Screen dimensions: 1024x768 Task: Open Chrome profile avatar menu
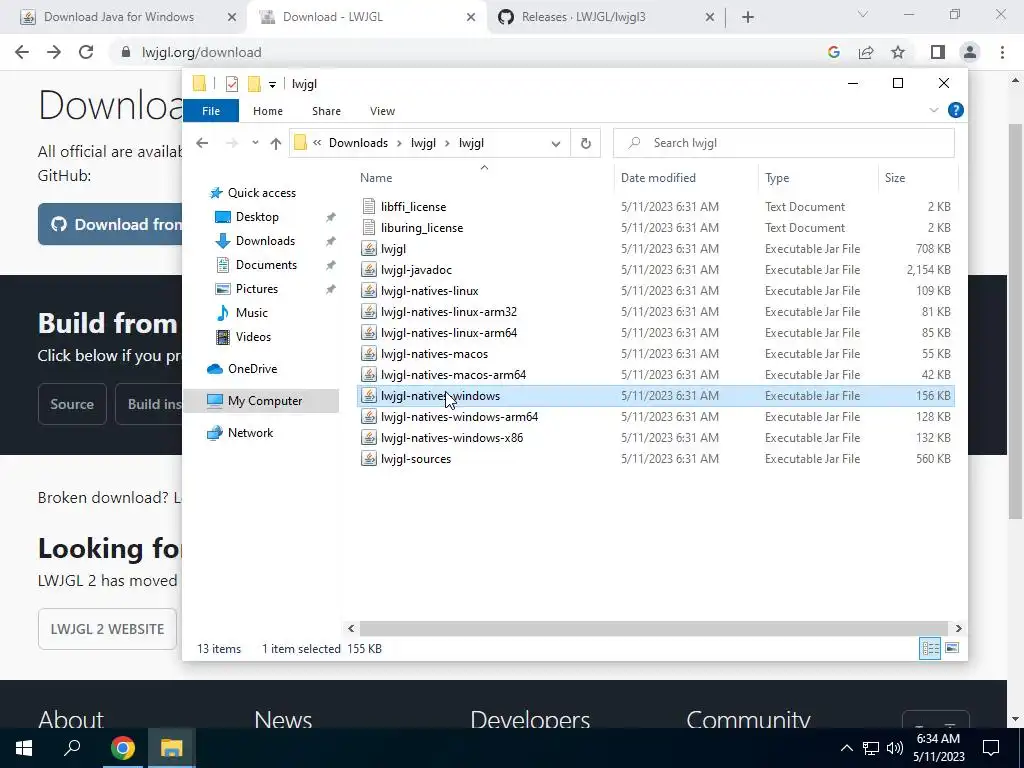pos(970,52)
